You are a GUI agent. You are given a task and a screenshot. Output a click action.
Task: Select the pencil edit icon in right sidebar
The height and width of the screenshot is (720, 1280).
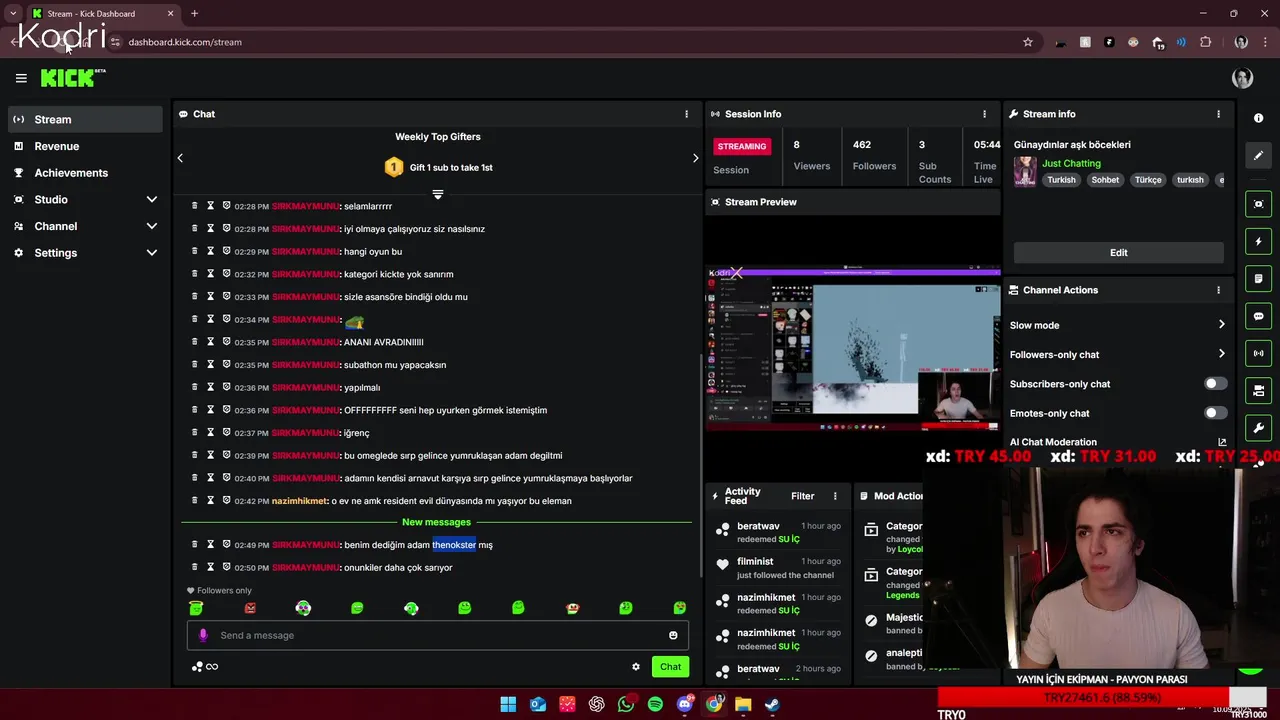click(1258, 156)
